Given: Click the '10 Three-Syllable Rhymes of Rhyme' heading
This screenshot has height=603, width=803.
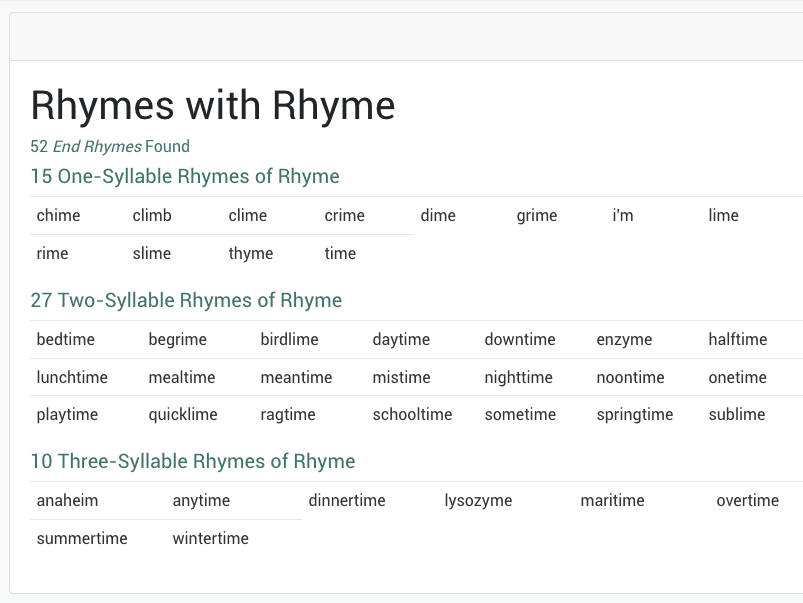Looking at the screenshot, I should 193,461.
